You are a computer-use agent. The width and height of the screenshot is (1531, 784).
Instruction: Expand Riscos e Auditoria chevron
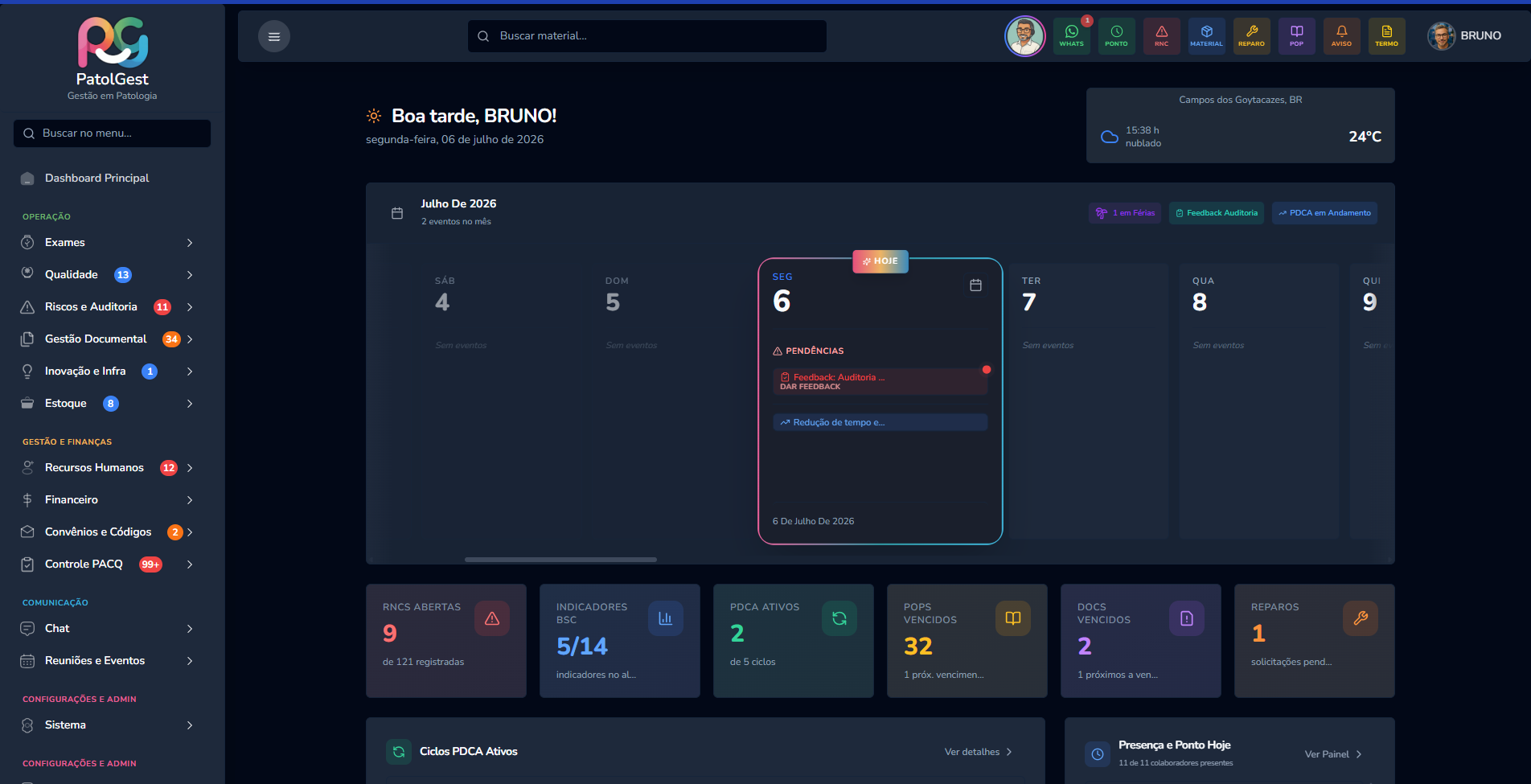[190, 307]
